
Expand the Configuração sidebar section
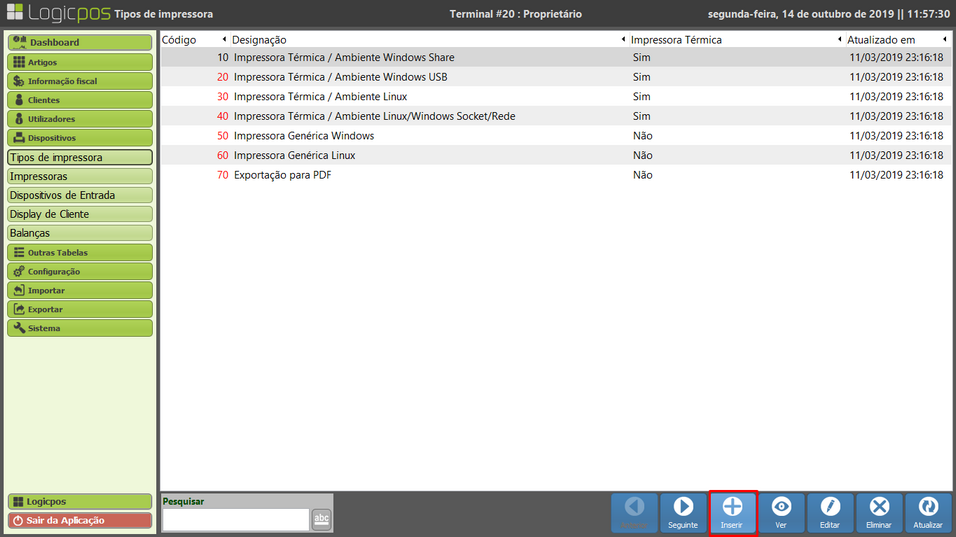(80, 272)
